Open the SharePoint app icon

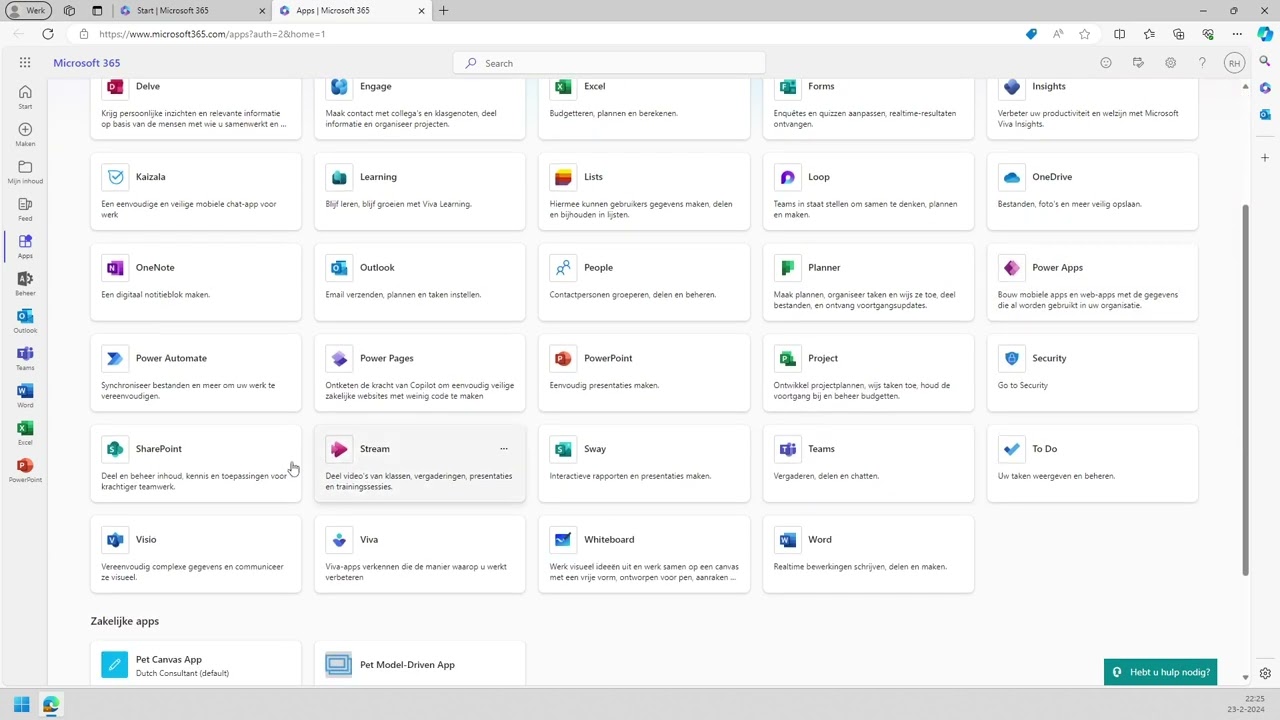click(115, 449)
